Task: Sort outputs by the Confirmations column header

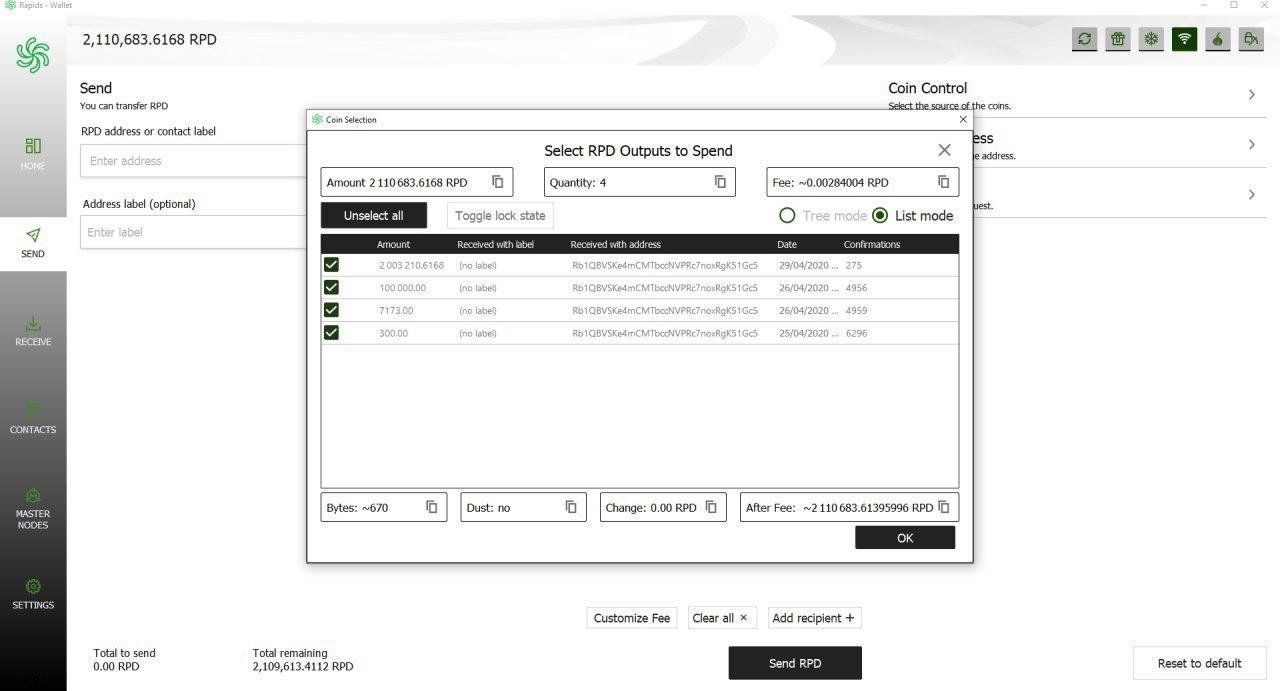Action: click(x=872, y=244)
